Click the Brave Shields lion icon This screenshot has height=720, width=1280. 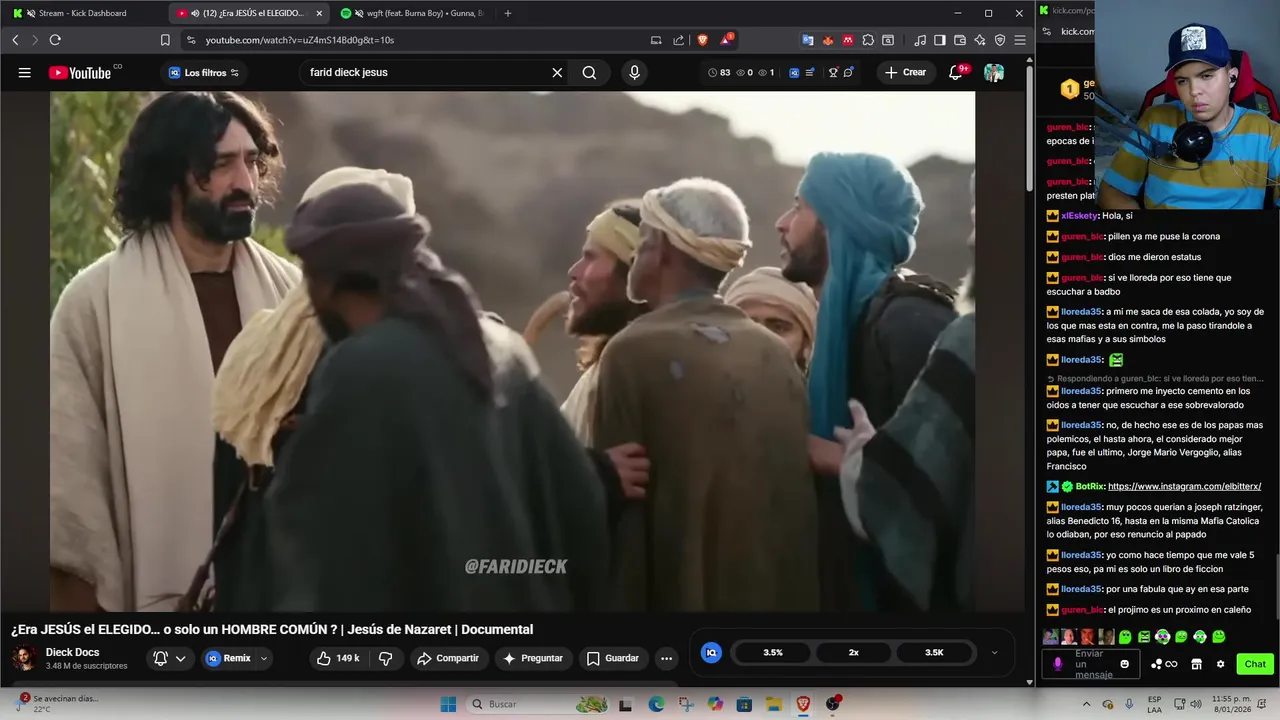click(x=703, y=40)
